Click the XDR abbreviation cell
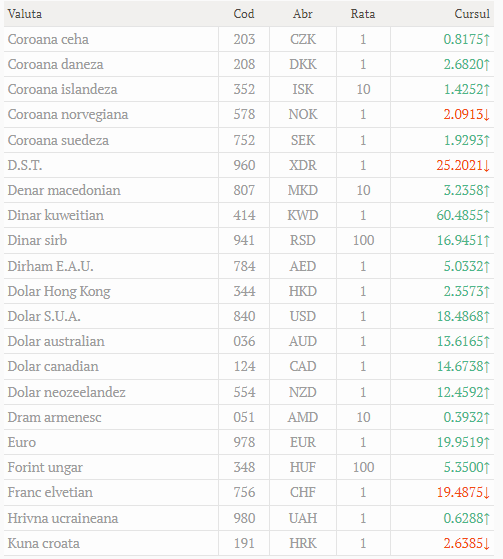This screenshot has height=559, width=503. point(303,165)
